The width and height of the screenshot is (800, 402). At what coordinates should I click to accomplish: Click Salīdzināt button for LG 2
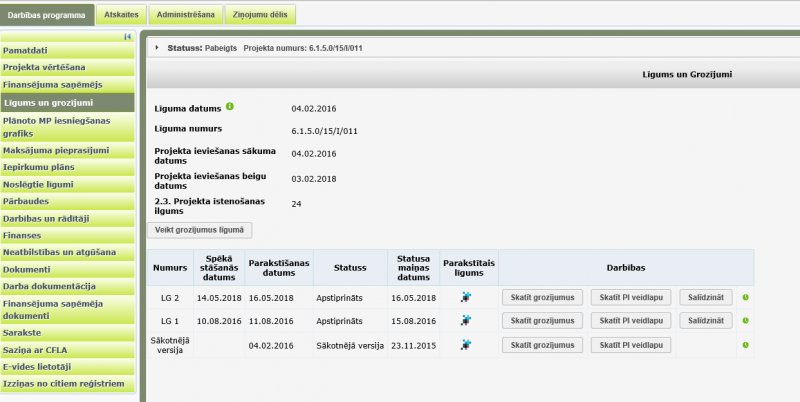[x=706, y=297]
